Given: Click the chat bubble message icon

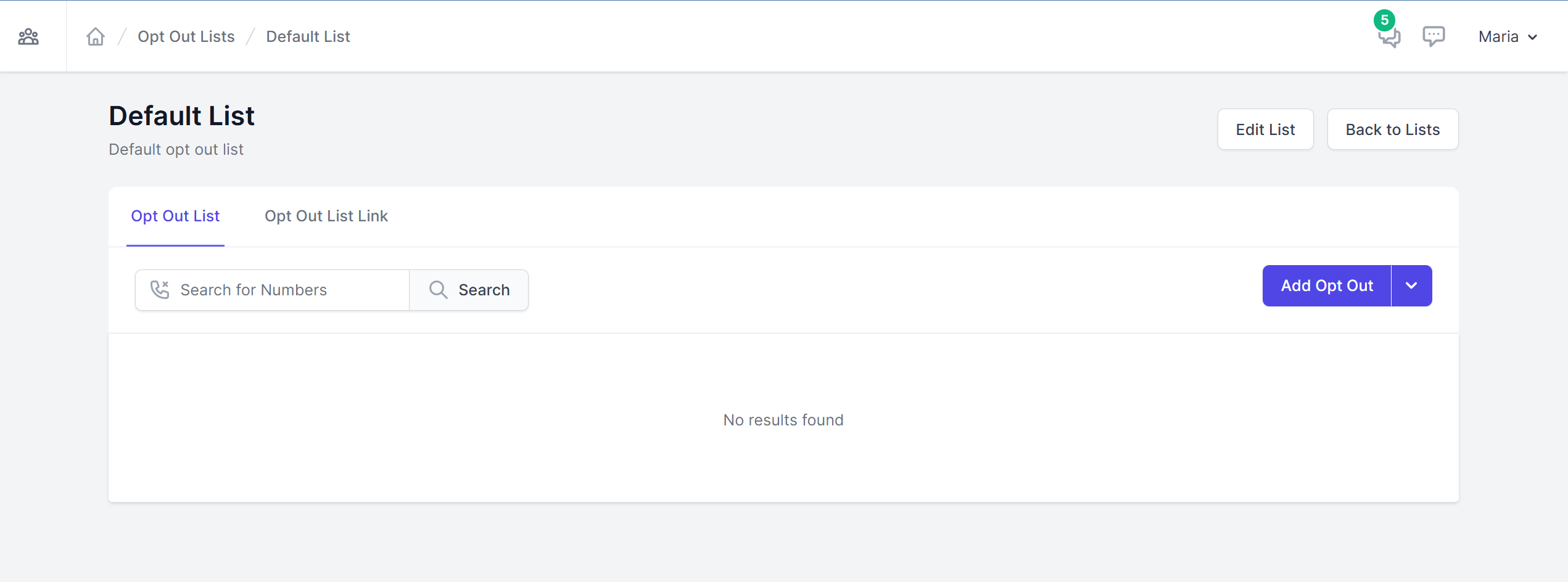Looking at the screenshot, I should [x=1434, y=36].
